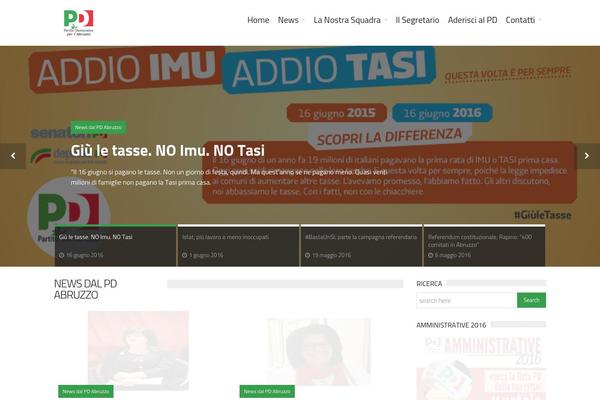Expand La Nostra Squadra dropdown arrow
Screen dimensions: 600x400
[x=386, y=20]
